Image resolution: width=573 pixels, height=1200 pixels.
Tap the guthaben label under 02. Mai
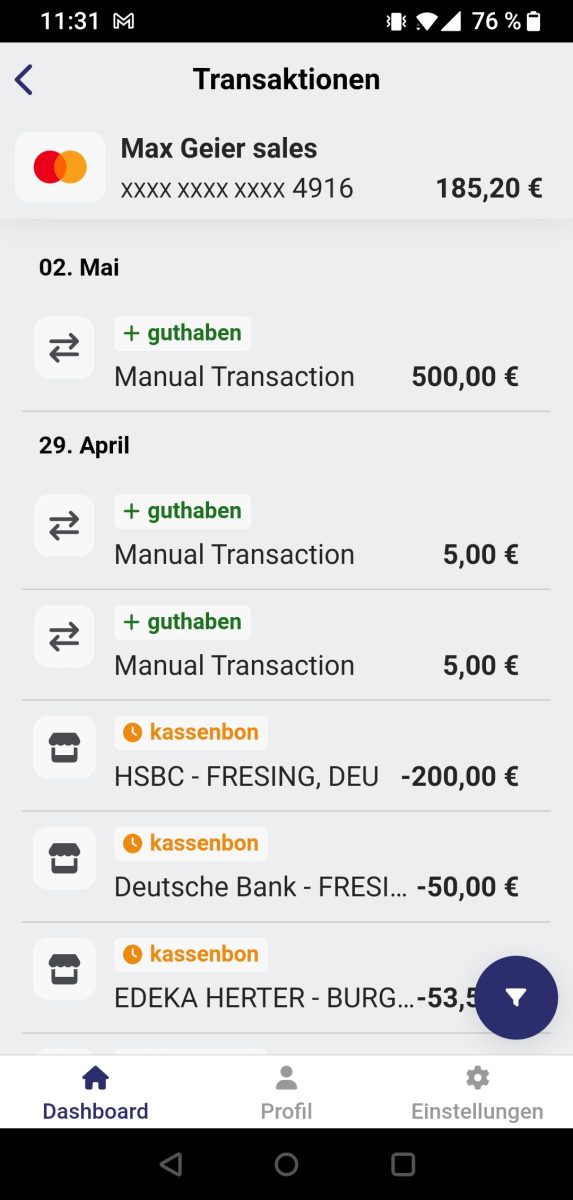tap(182, 333)
